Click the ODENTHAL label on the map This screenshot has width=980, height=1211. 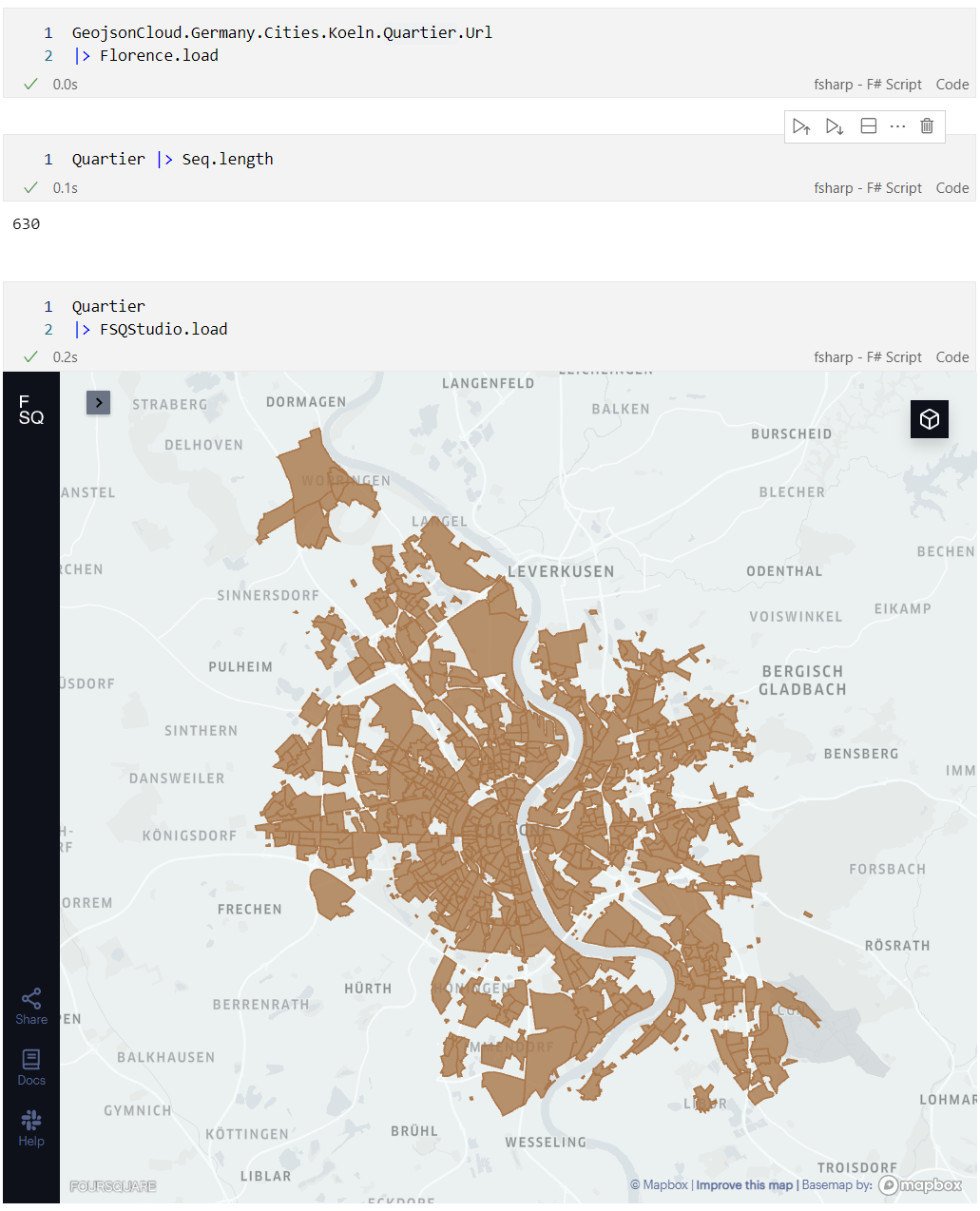(784, 571)
